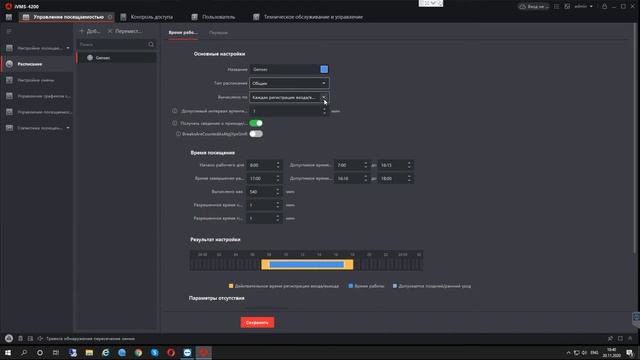Click start allowed time field 7:00

click(351, 165)
